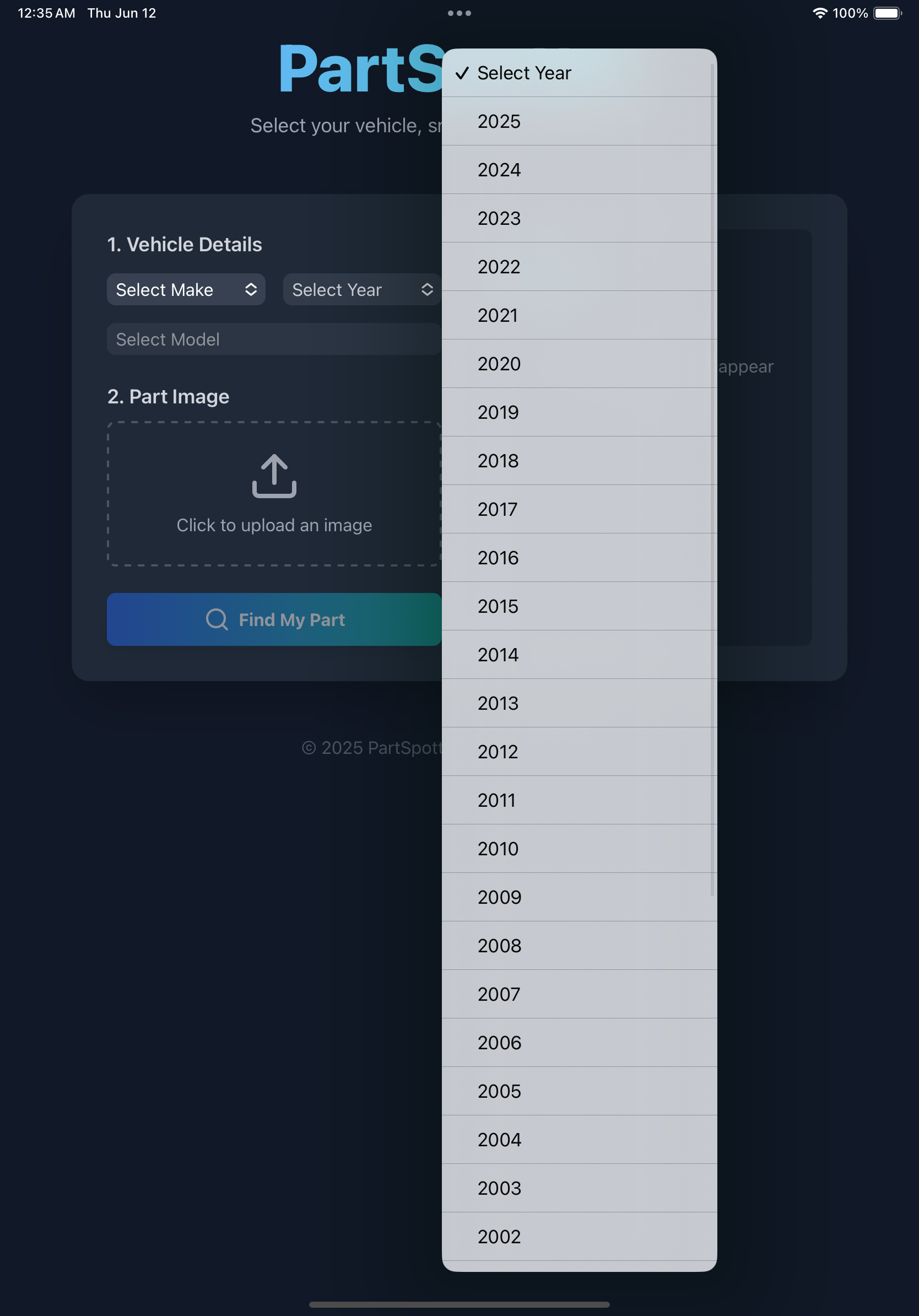Tap the three-dot multitasking icon at top
The image size is (919, 1316).
(x=459, y=13)
